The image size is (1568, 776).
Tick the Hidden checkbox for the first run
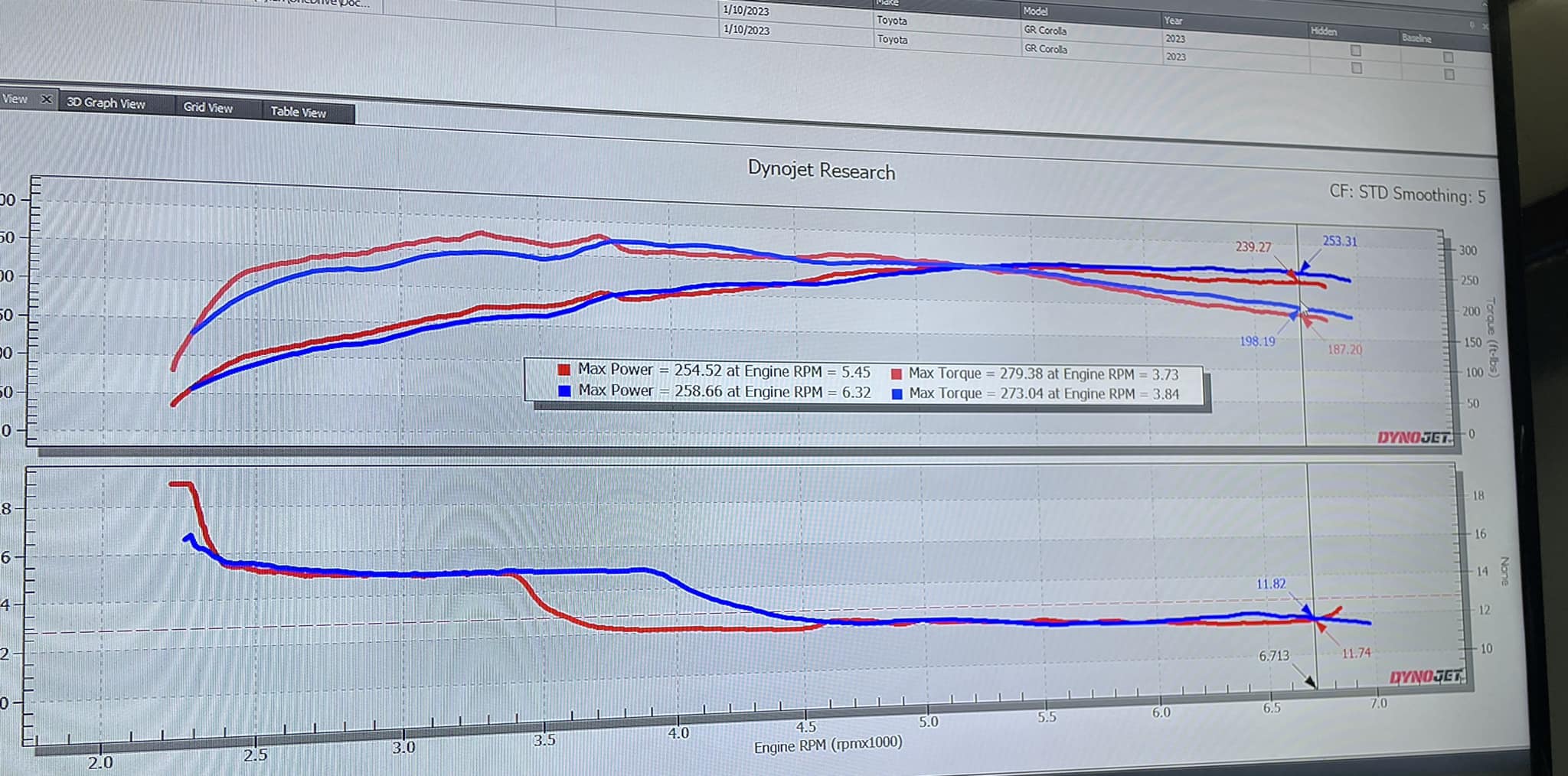[1356, 51]
